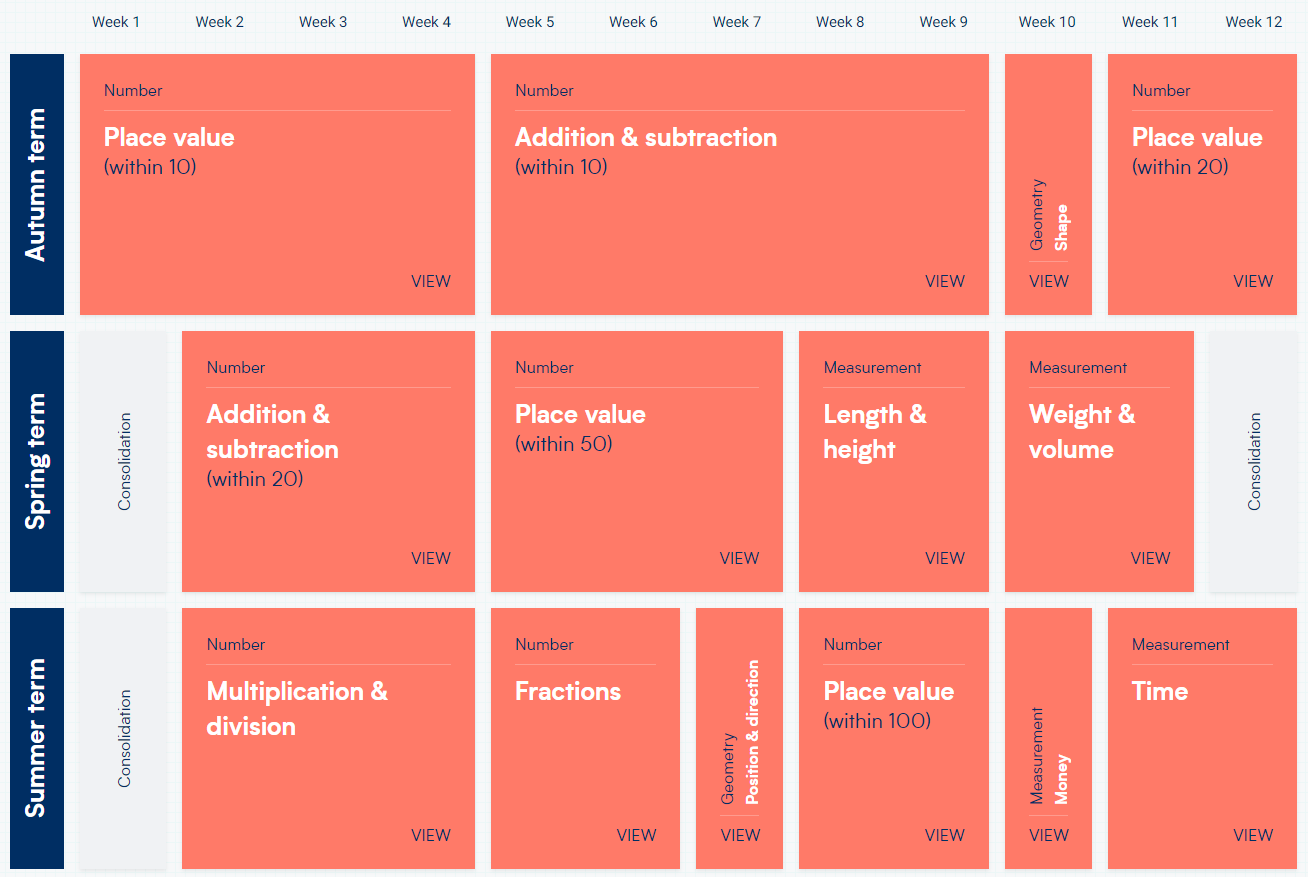Viewport: 1308px width, 877px height.
Task: Open VIEW for the Time unit
Action: 1253,835
